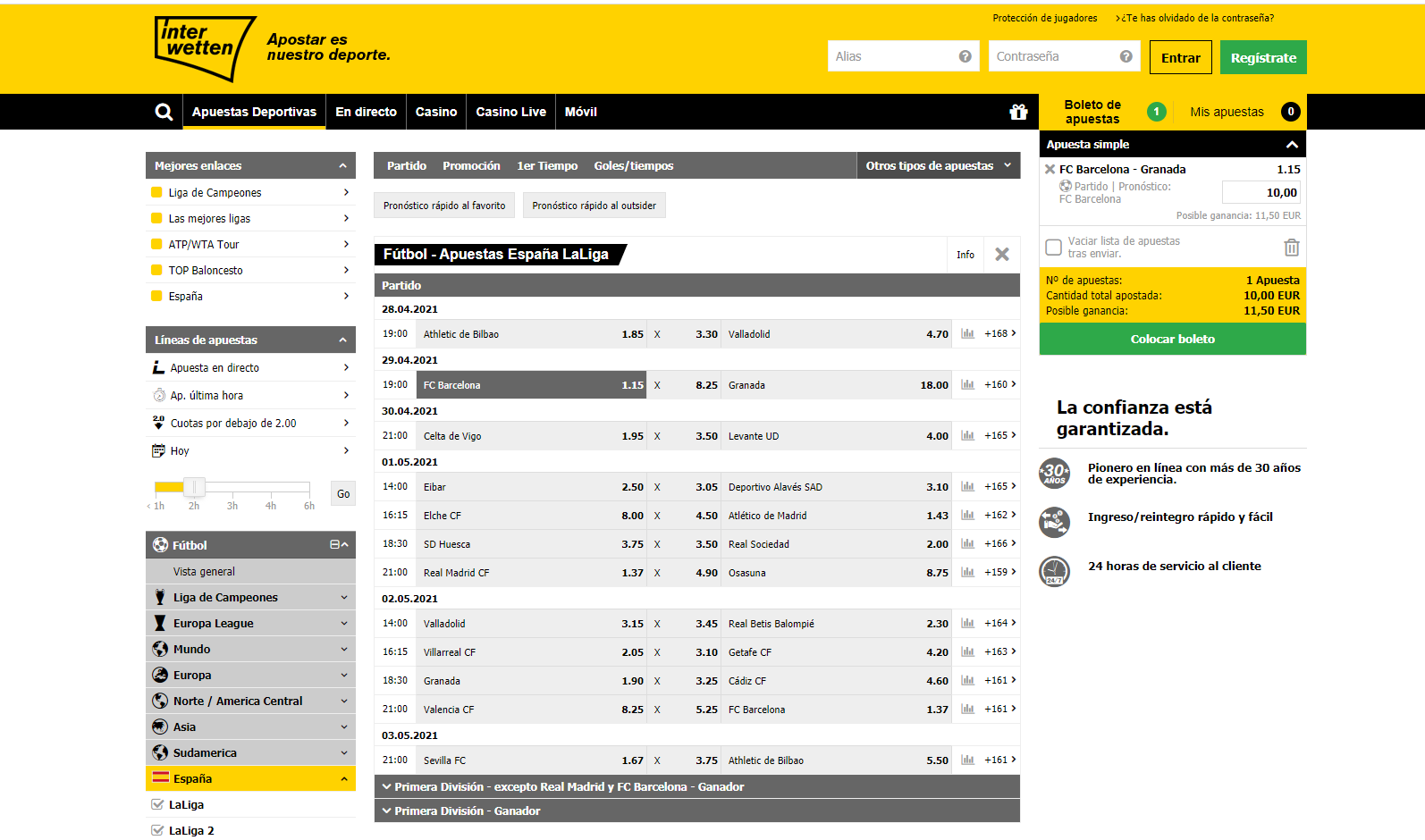Click the Hoy calendar icon
Image resolution: width=1425 pixels, height=840 pixels.
click(x=159, y=450)
